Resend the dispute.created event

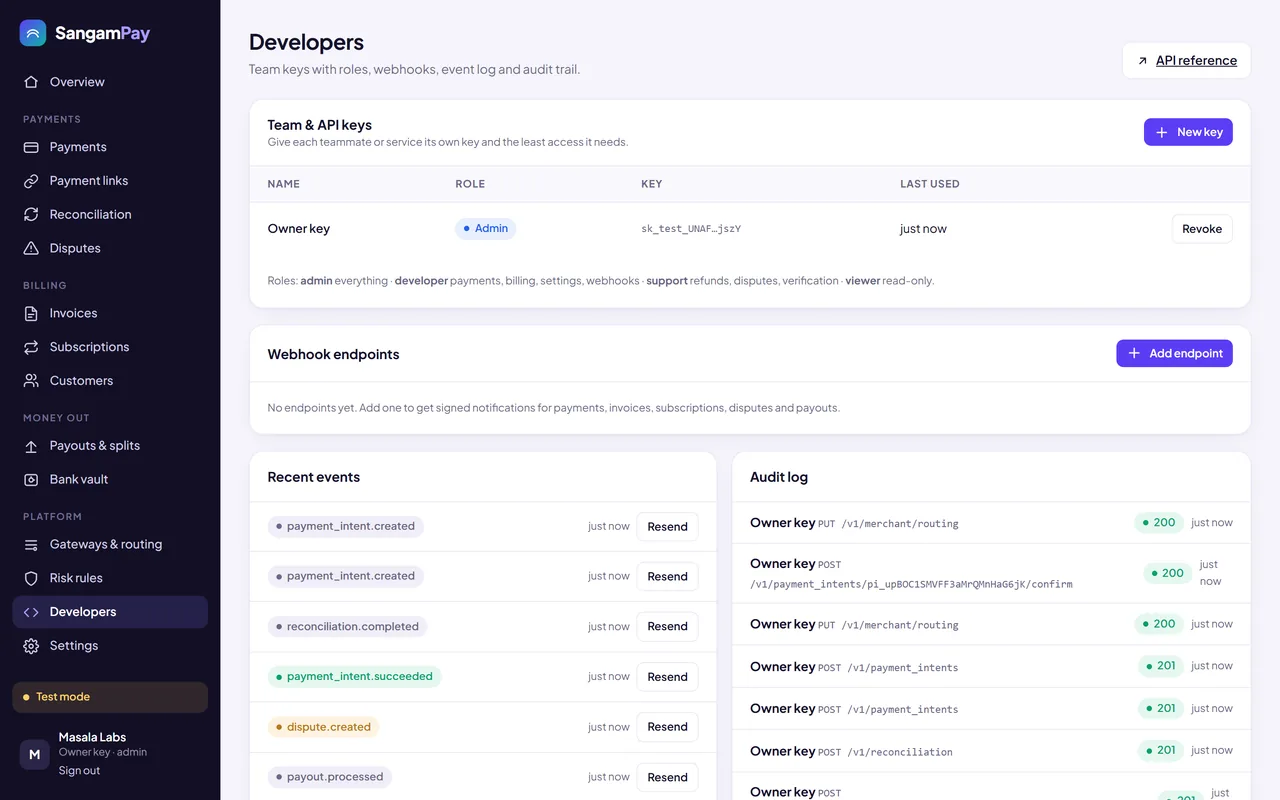pos(667,727)
